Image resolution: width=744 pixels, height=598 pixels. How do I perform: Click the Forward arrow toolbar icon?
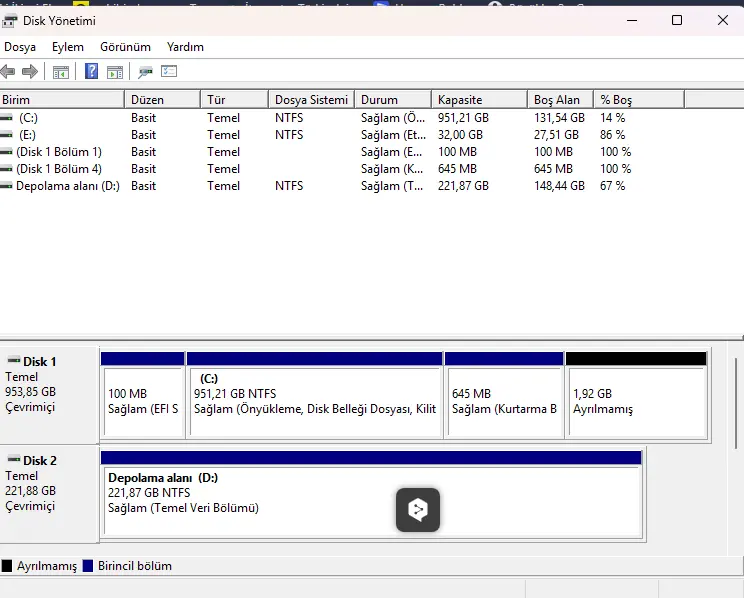coord(30,72)
